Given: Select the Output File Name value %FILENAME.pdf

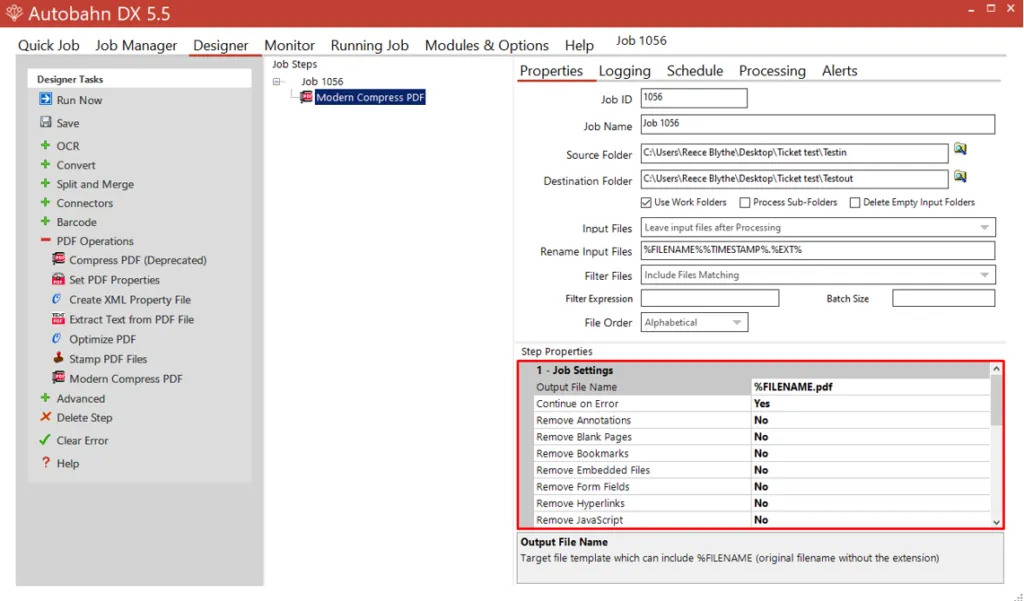Looking at the screenshot, I should pyautogui.click(x=793, y=387).
